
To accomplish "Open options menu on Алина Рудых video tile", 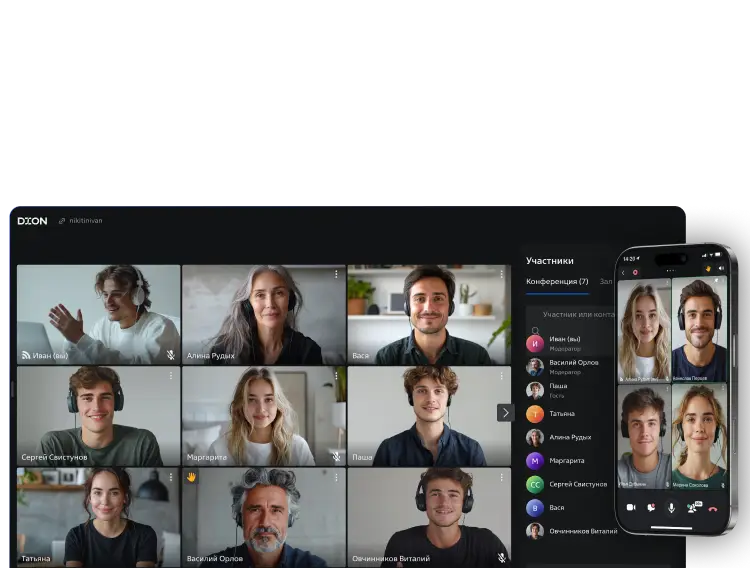I will click(336, 274).
